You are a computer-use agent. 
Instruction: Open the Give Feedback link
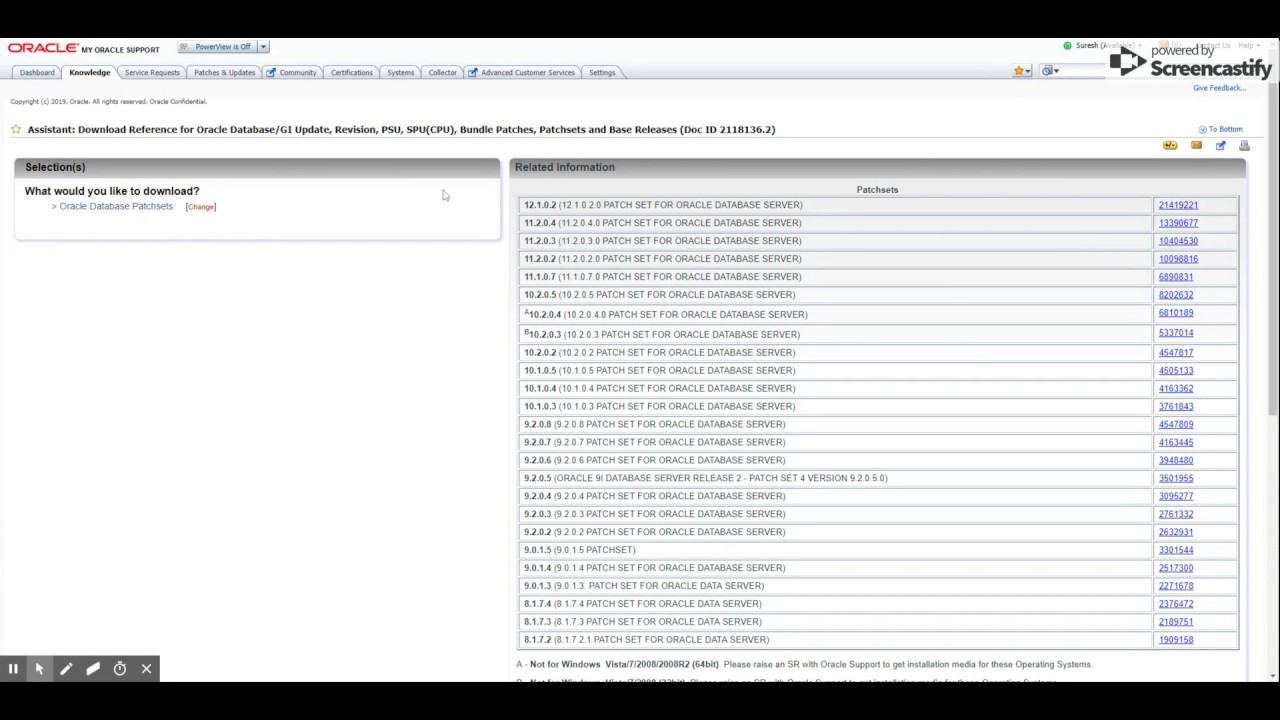click(1219, 88)
